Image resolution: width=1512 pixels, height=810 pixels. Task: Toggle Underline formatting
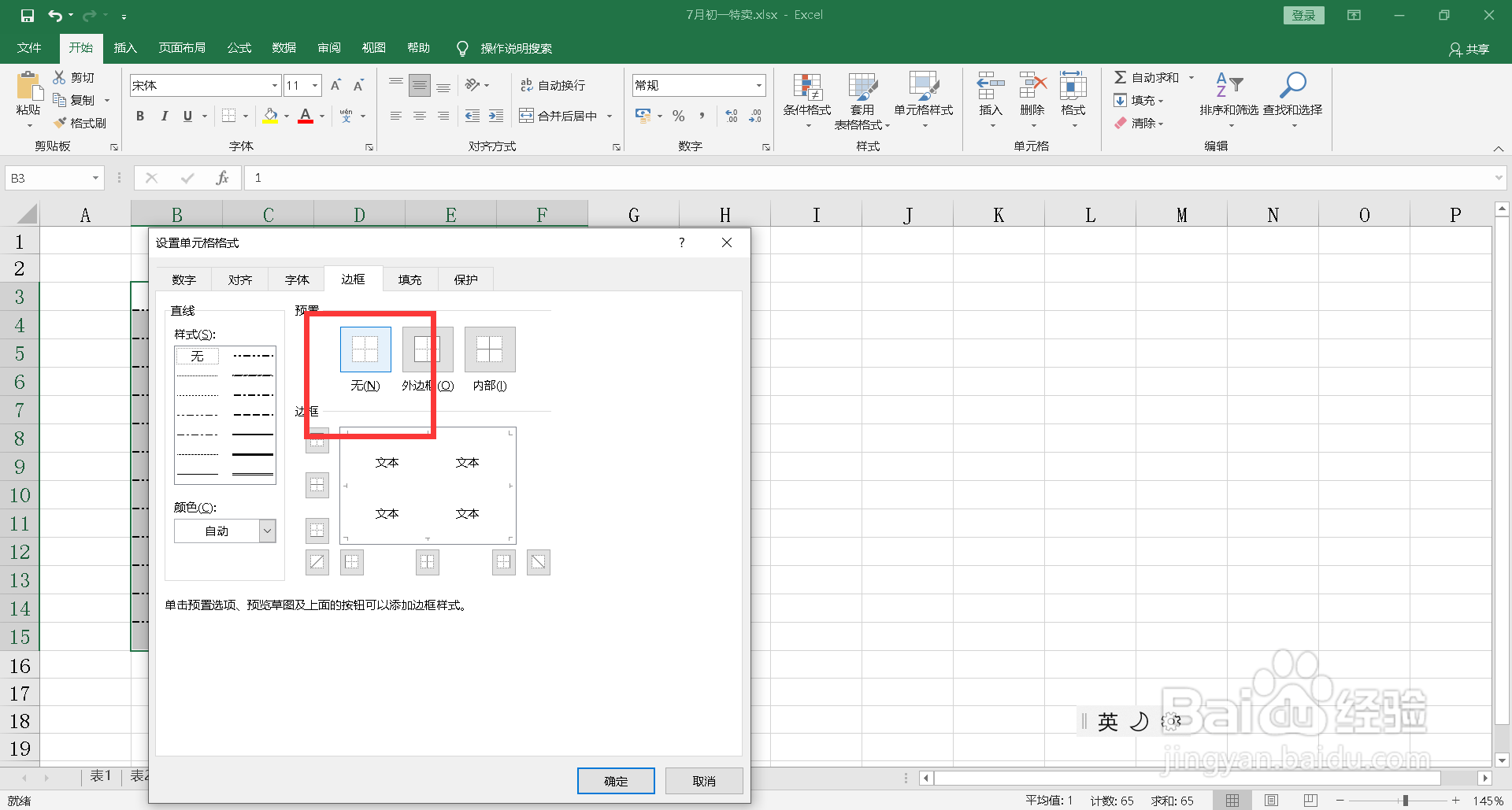point(187,116)
